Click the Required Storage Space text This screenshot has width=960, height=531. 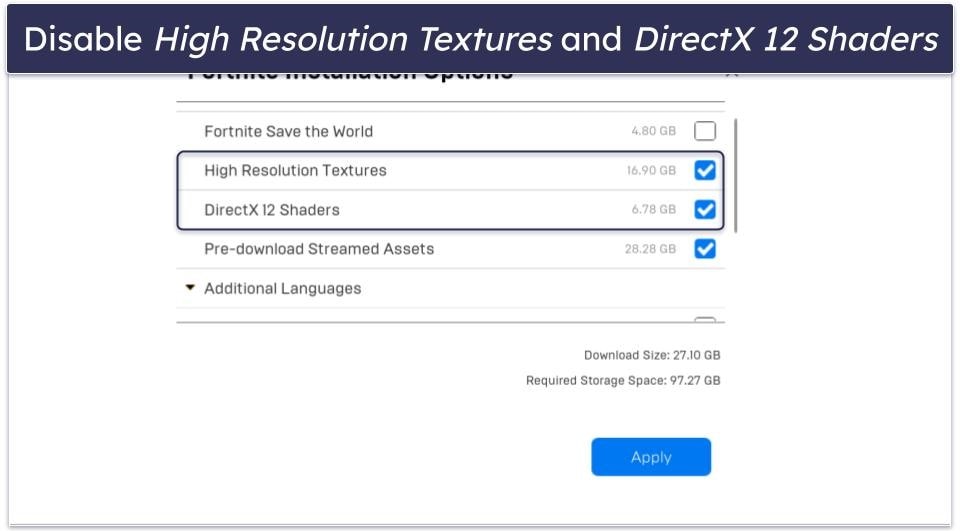pos(623,381)
